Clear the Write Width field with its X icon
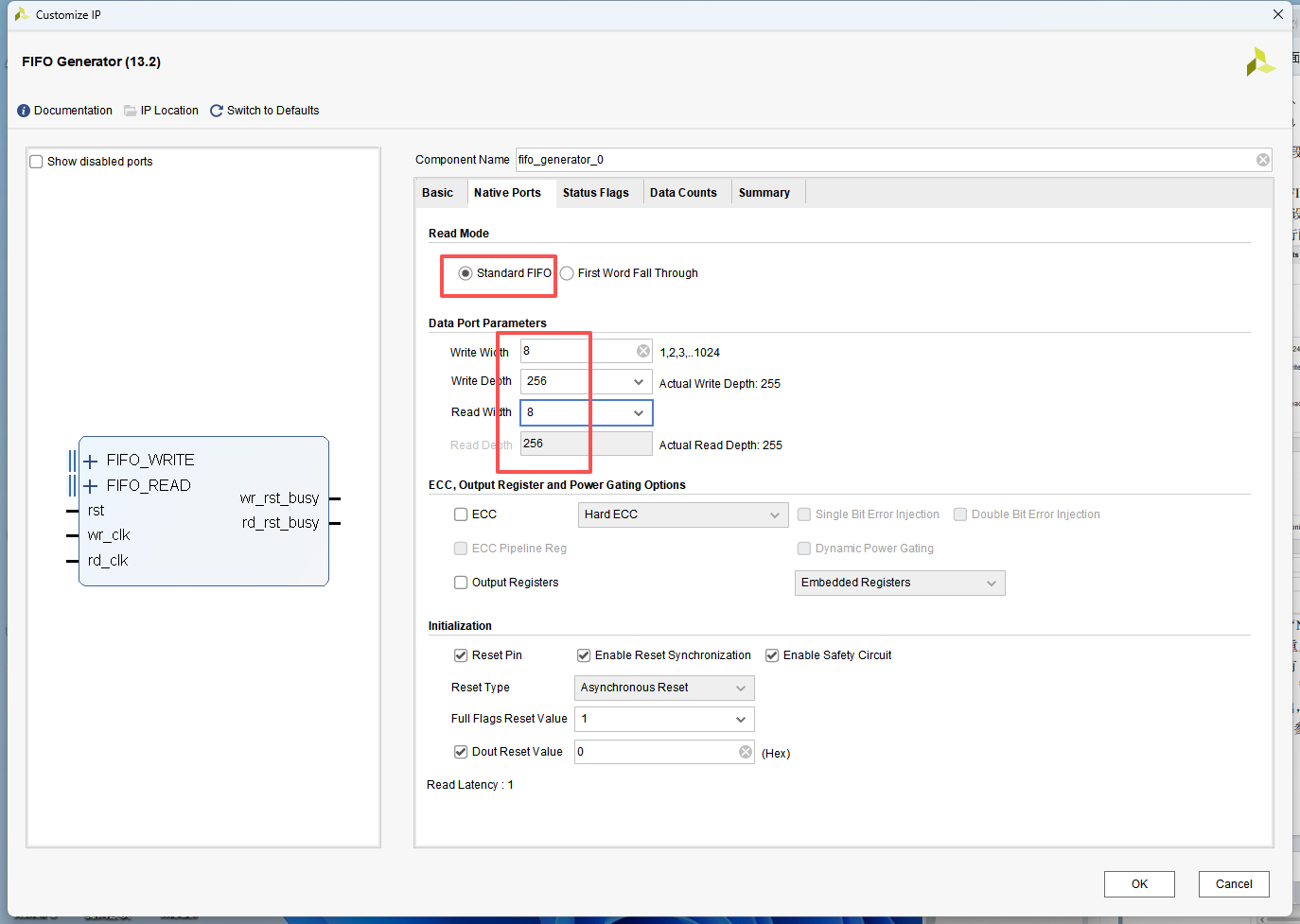This screenshot has width=1300, height=924. (x=643, y=351)
